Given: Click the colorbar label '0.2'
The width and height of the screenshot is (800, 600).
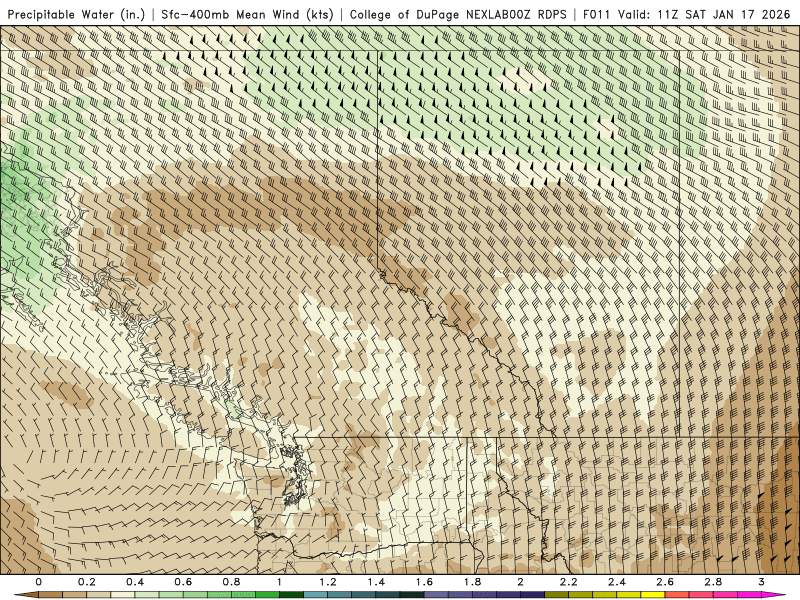Looking at the screenshot, I should [x=87, y=582].
